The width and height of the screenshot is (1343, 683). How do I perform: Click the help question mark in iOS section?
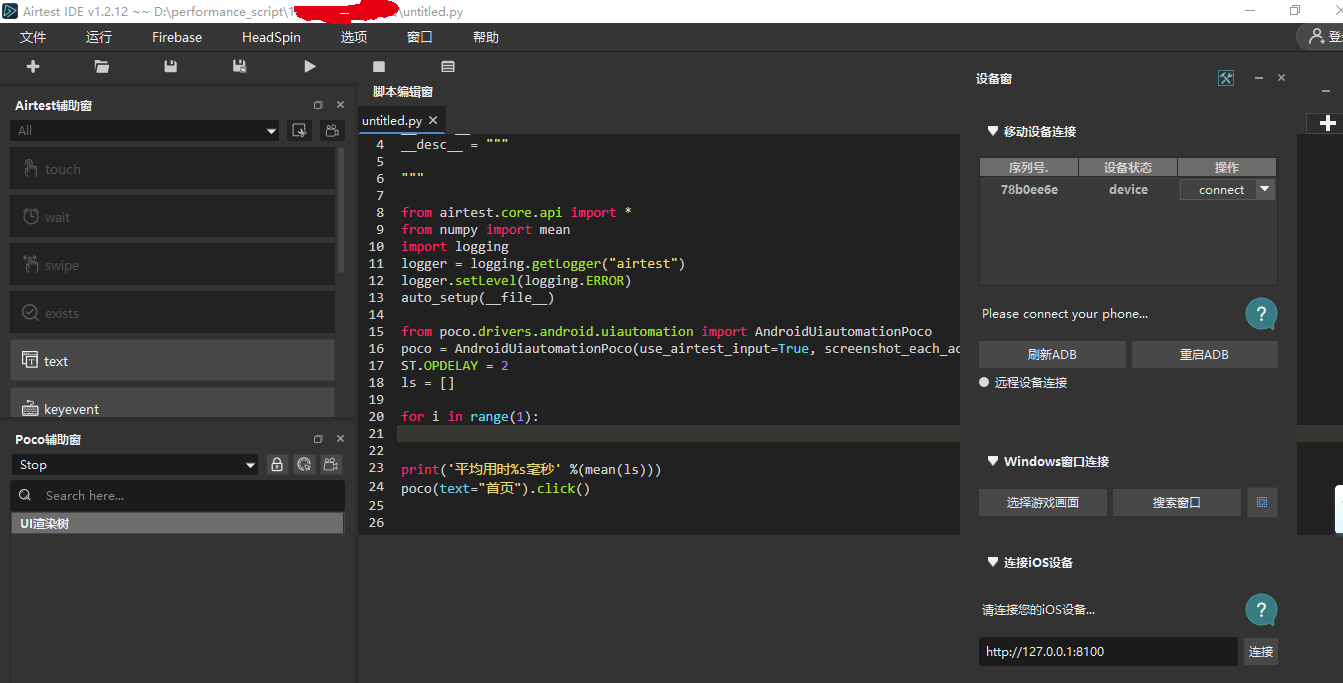[1261, 610]
